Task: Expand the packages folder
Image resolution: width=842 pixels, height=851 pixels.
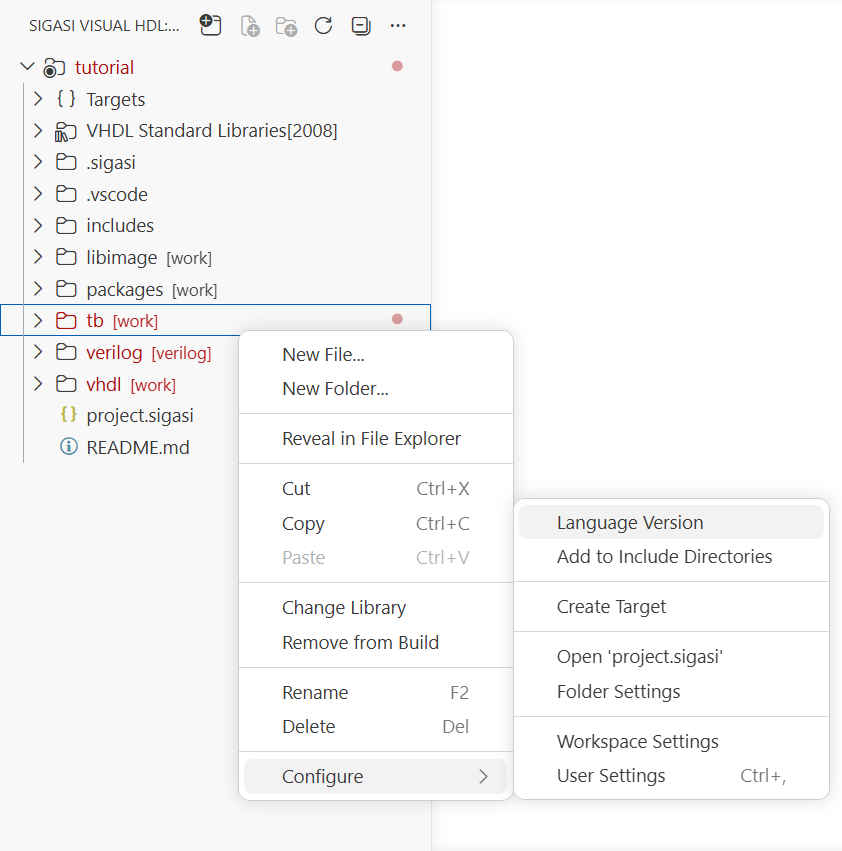Action: click(38, 289)
